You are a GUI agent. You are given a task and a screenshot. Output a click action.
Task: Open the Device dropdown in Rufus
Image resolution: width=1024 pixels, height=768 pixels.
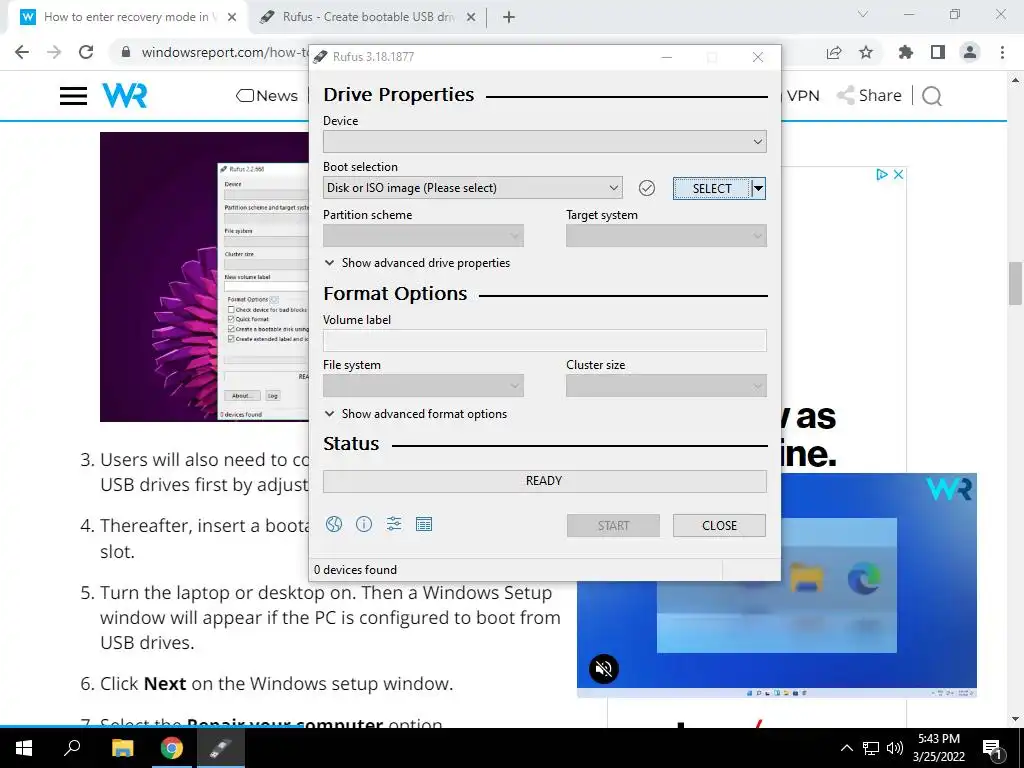point(545,142)
